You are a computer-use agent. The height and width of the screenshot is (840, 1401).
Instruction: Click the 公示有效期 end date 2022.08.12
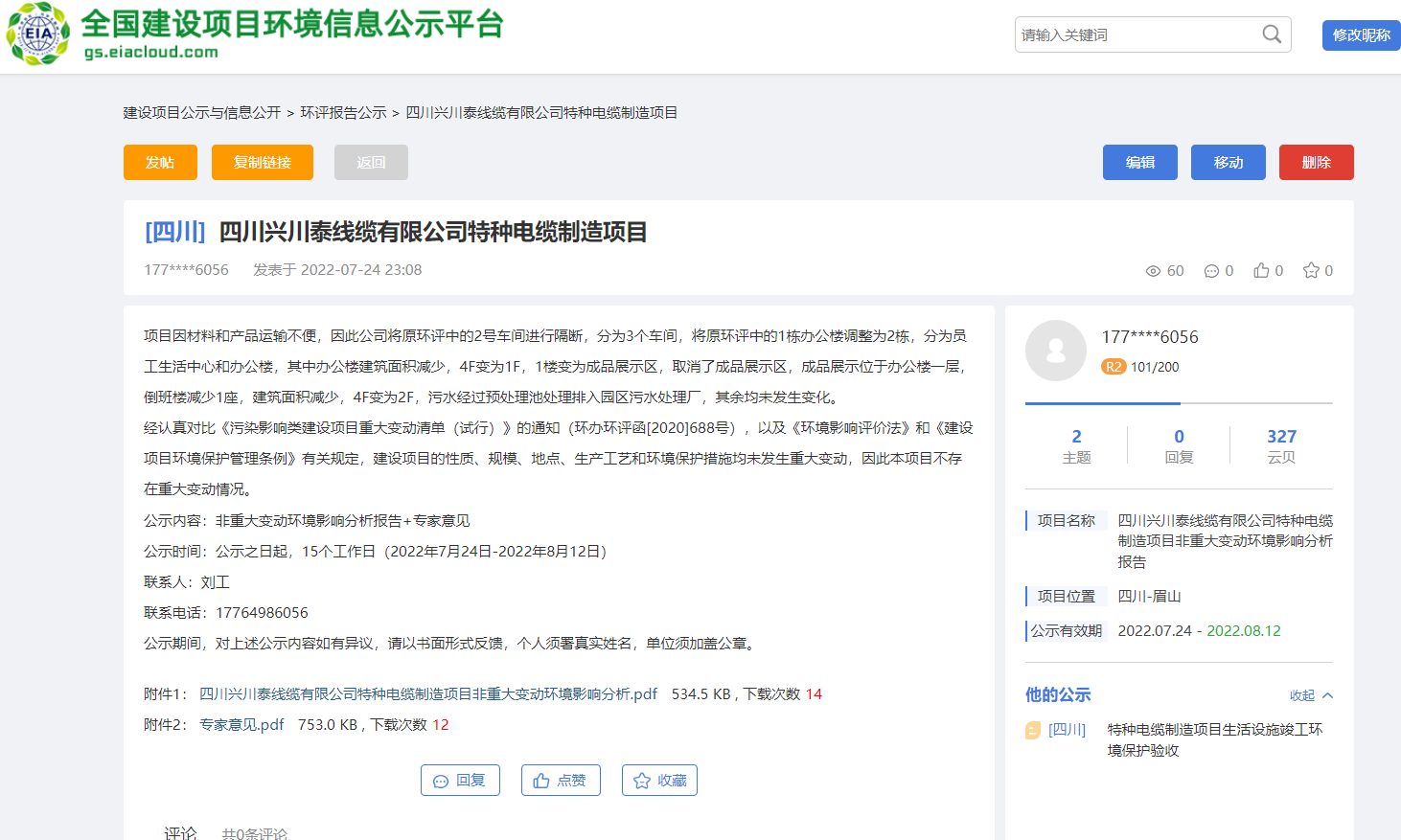coord(1244,631)
